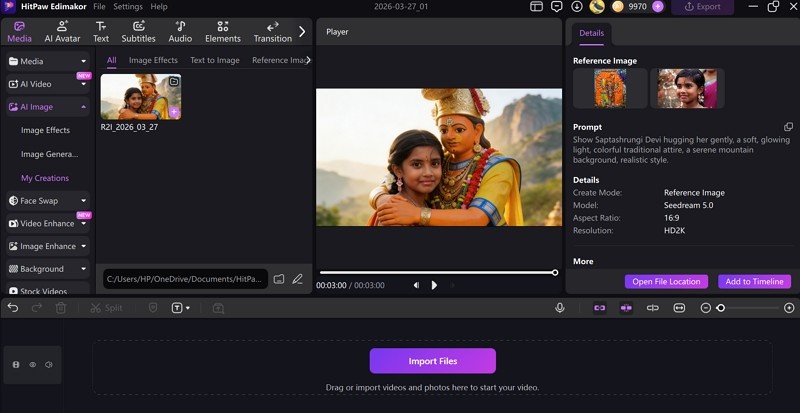The width and height of the screenshot is (800, 413).
Task: Select the Subtitles tool icon
Action: click(138, 26)
